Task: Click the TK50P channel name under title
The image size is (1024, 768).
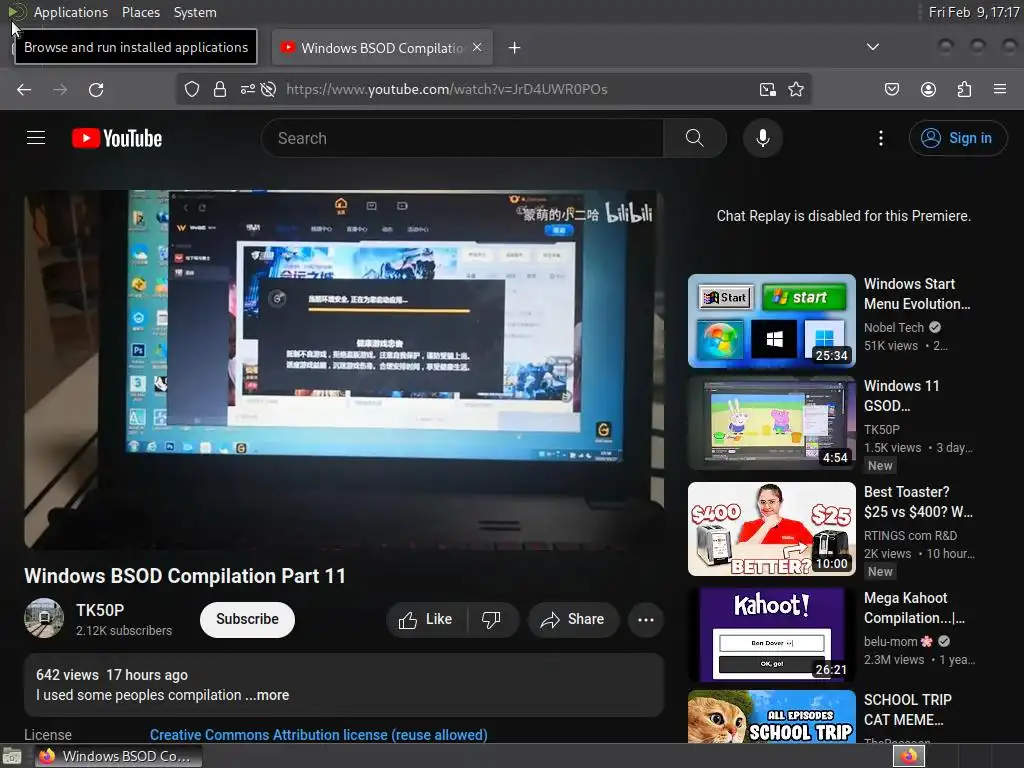Action: click(100, 610)
